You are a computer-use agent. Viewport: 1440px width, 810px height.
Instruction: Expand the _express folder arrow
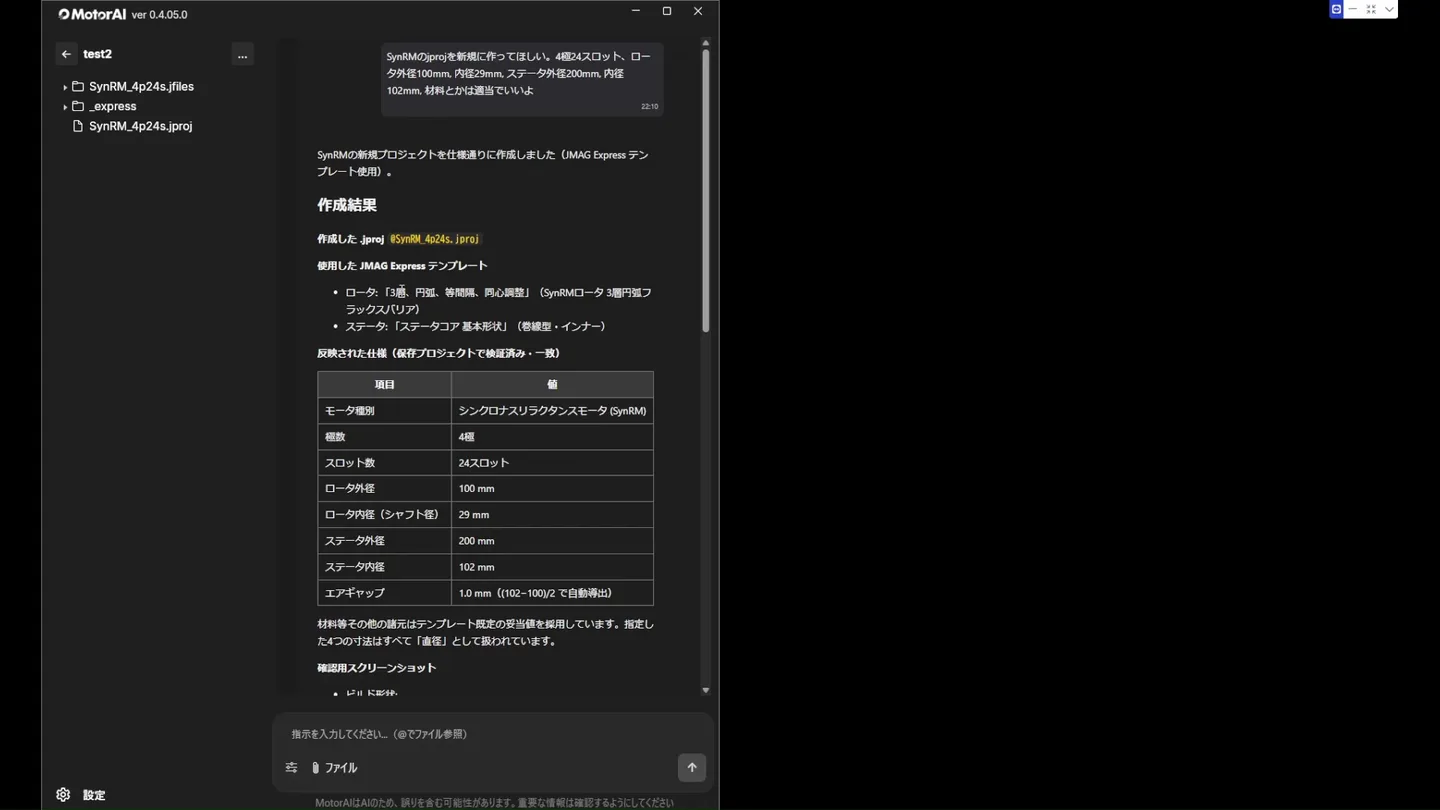(65, 107)
